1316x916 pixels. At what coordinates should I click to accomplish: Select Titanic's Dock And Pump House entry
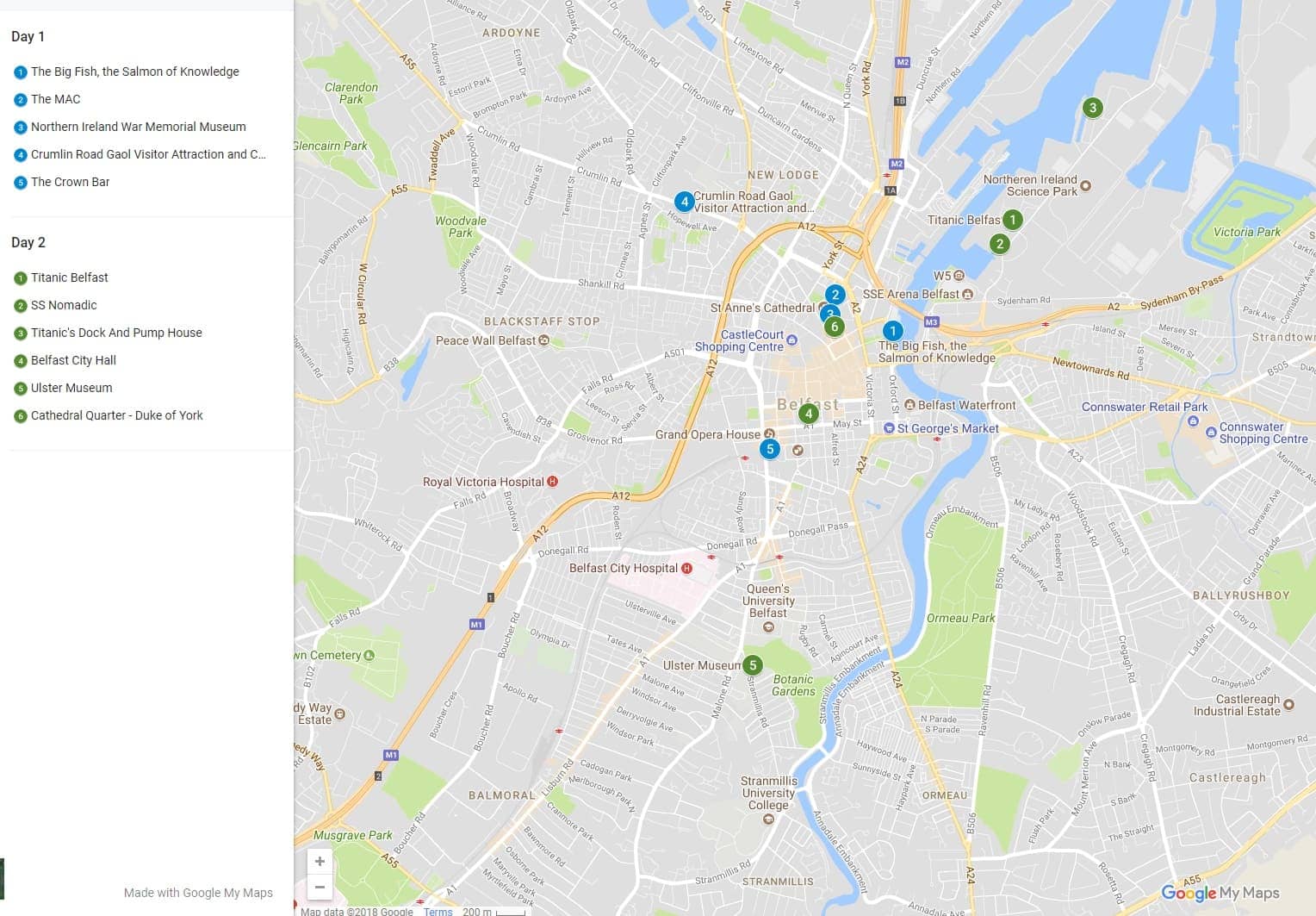coord(116,333)
